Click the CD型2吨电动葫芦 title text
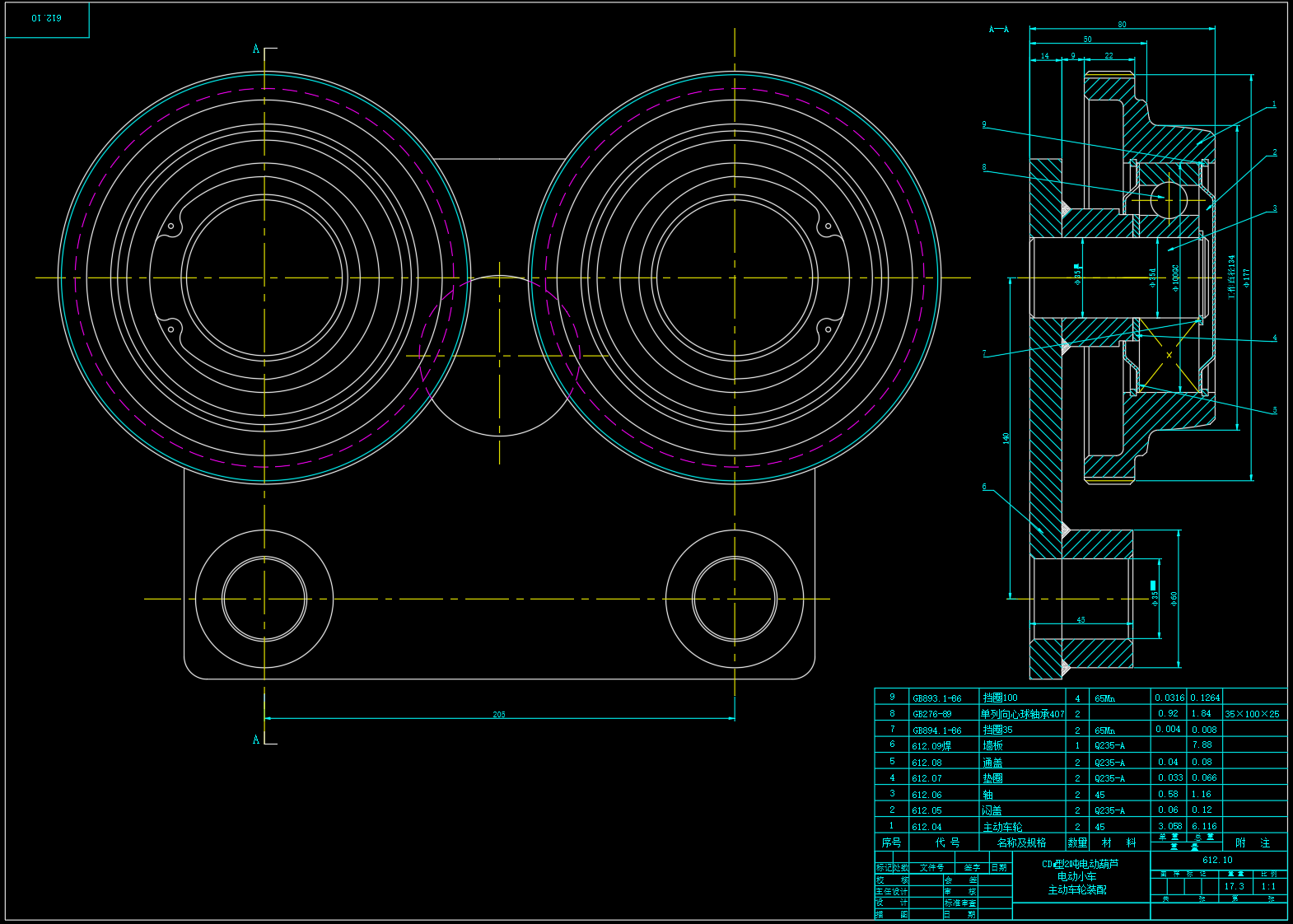1293x924 pixels. (x=1080, y=864)
